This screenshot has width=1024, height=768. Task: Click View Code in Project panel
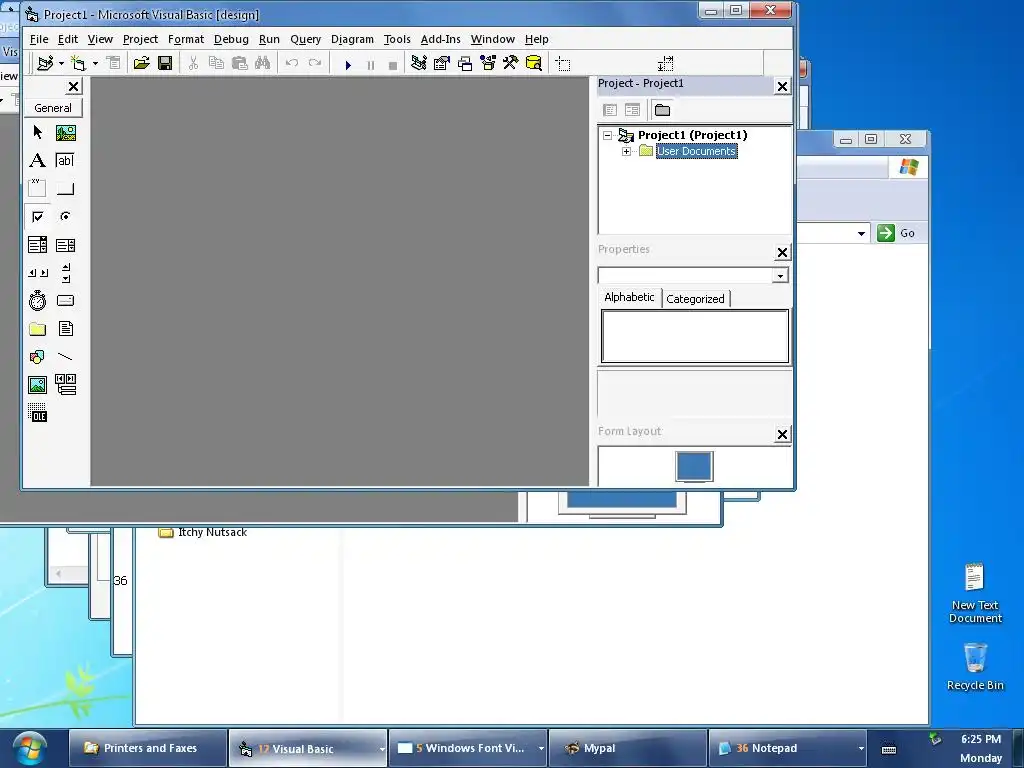(x=610, y=110)
